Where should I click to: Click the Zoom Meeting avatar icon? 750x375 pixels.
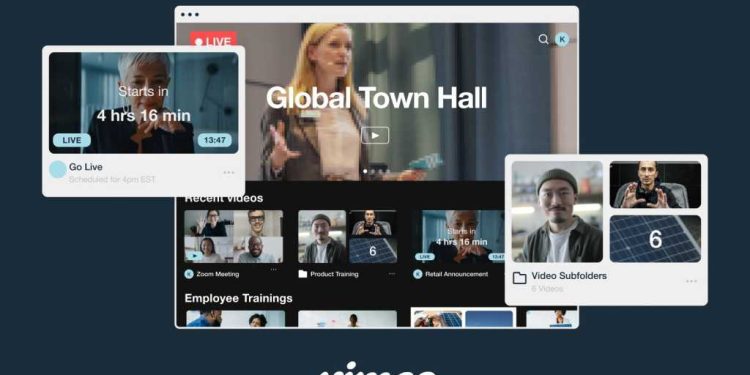coord(189,274)
